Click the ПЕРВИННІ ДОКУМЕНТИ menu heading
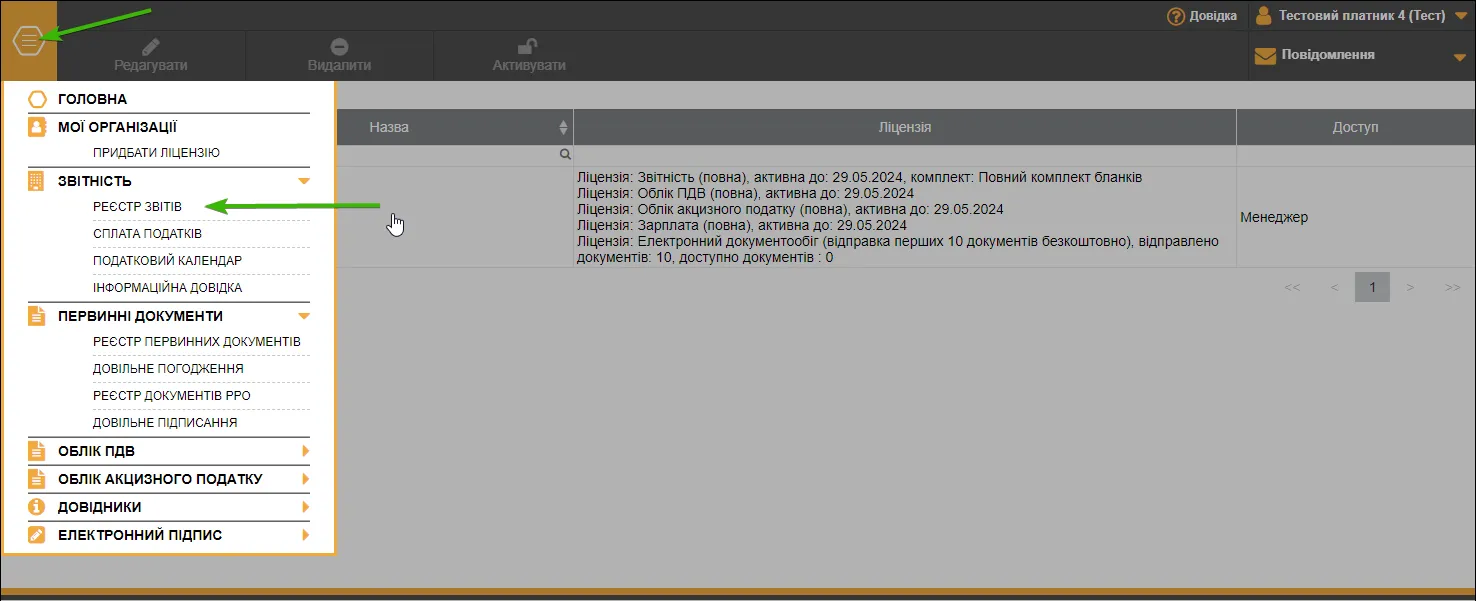 coord(140,316)
